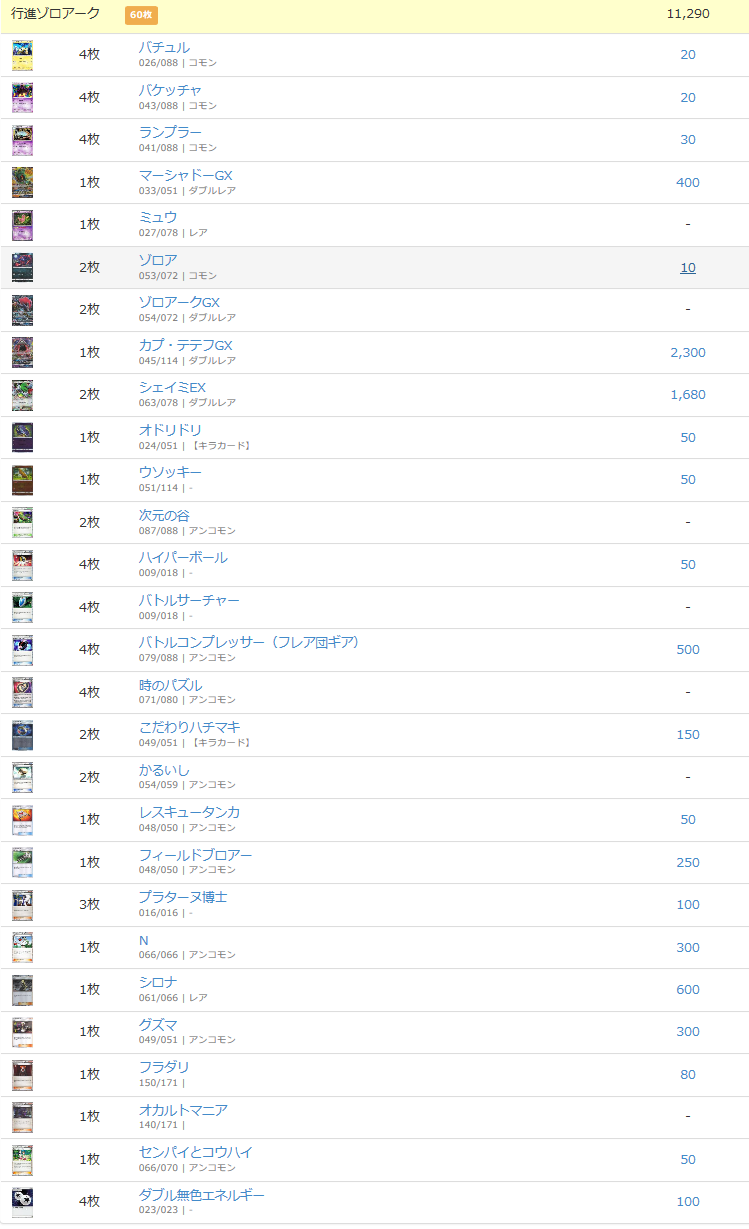The image size is (749, 1229).
Task: Click the フィールドブロアー card link
Action: (195, 855)
